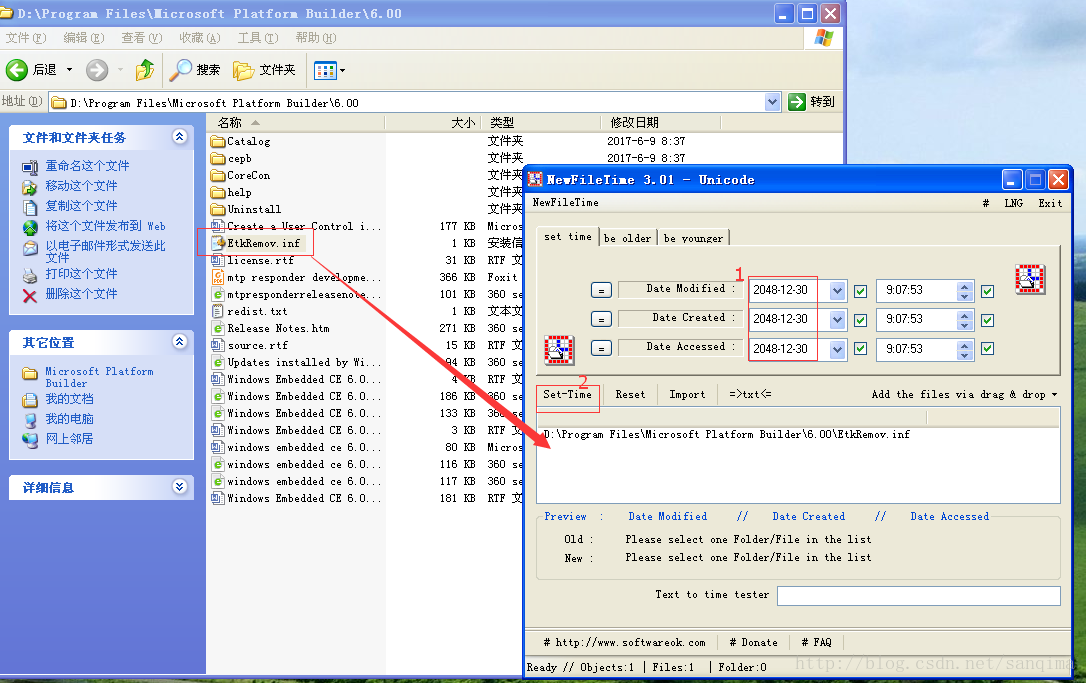This screenshot has height=683, width=1086.
Task: Increase Date Created time with spinner
Action: click(x=965, y=315)
